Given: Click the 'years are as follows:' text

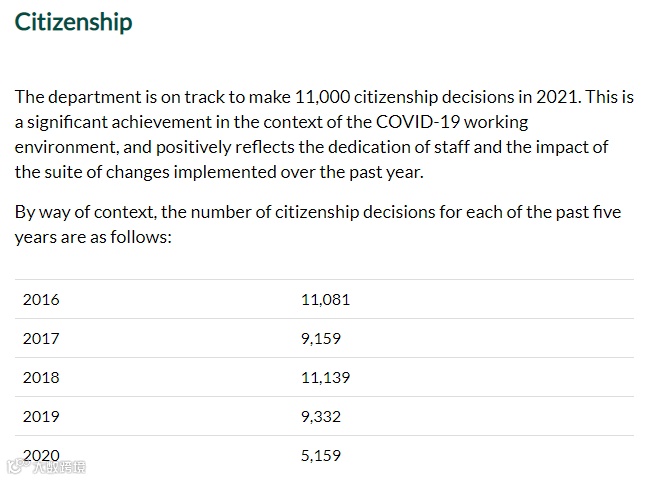Looking at the screenshot, I should (93, 237).
